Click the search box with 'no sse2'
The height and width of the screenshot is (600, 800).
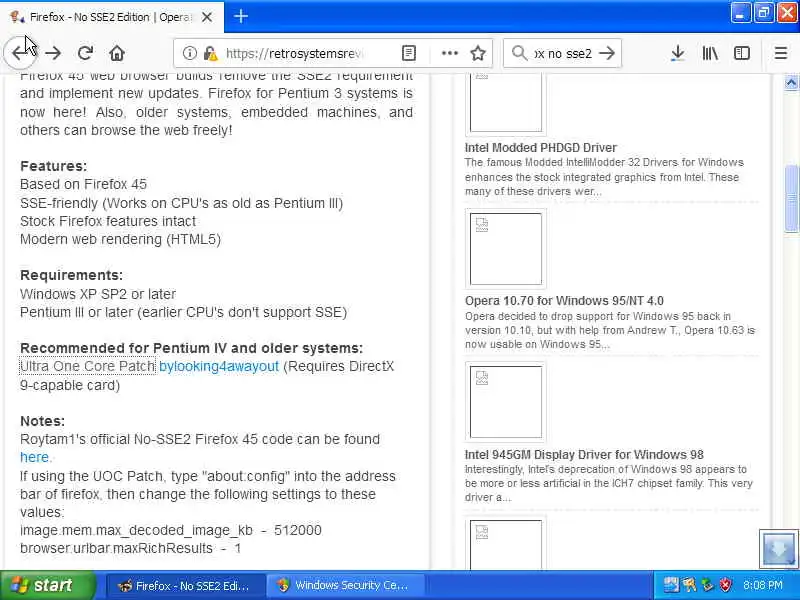pos(563,53)
